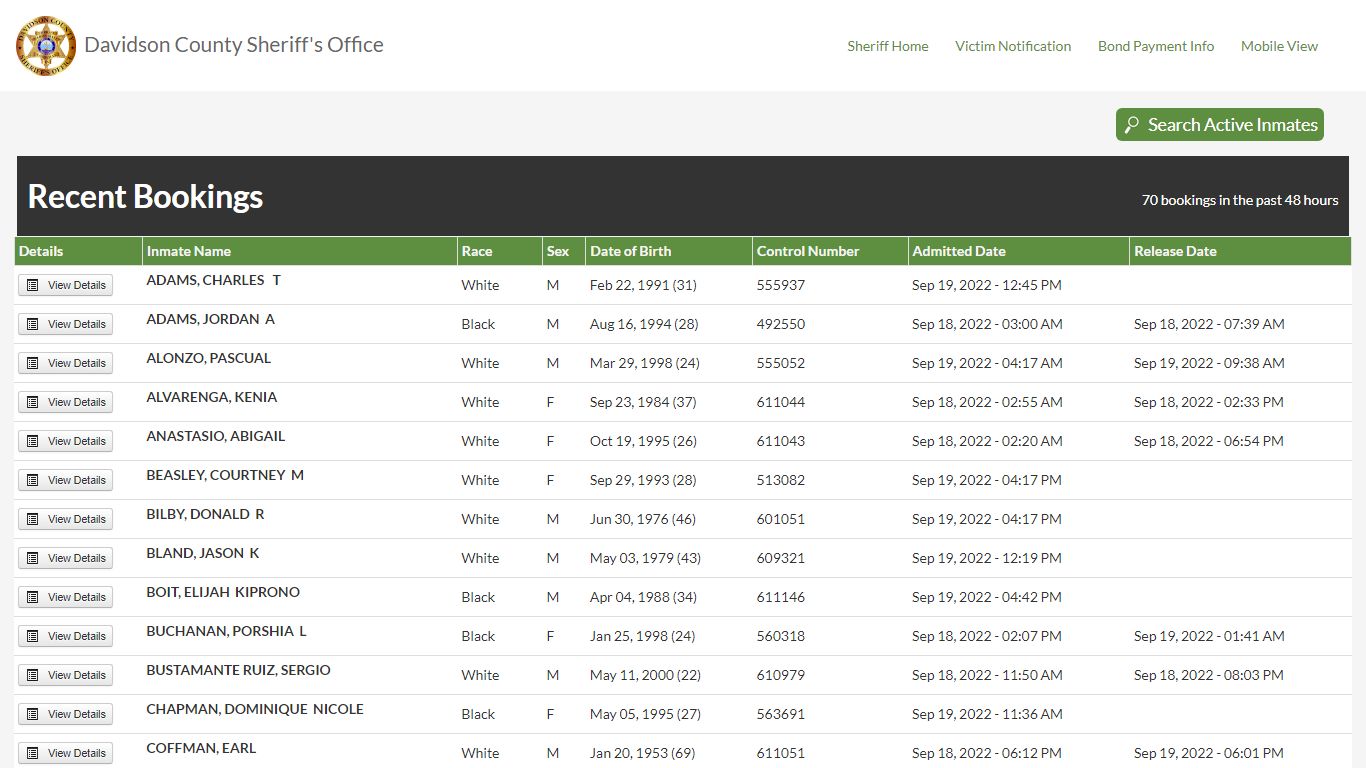The width and height of the screenshot is (1366, 768).
Task: Click release date Sep 18, 2022 - 07:39 AM
Action: coord(1209,324)
